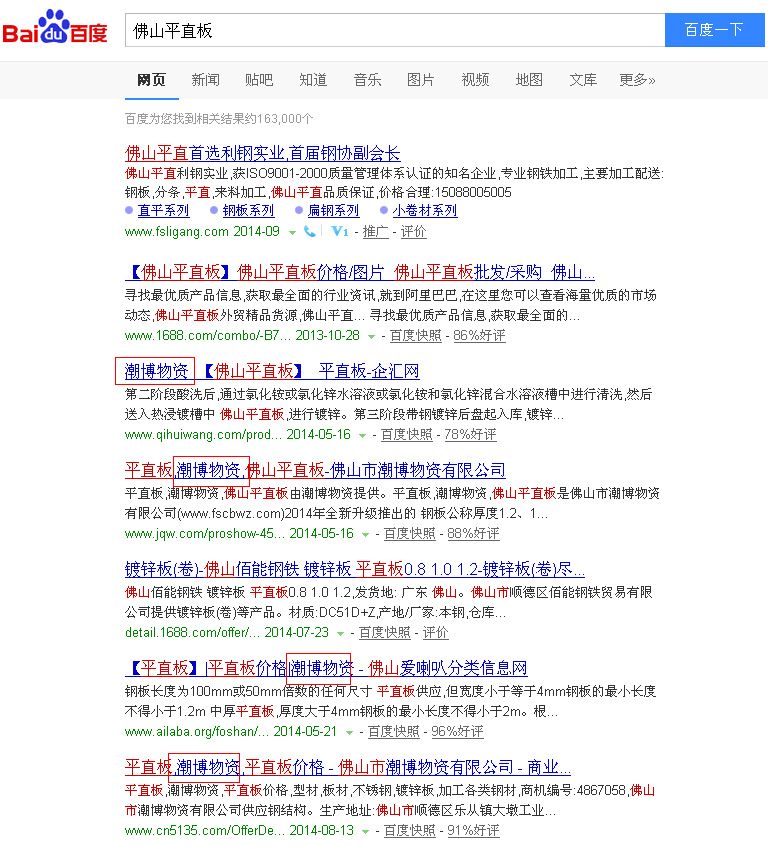This screenshot has height=851, width=768.
Task: Click the URL text www.cn5135.com/OfferDe...
Action: [205, 830]
